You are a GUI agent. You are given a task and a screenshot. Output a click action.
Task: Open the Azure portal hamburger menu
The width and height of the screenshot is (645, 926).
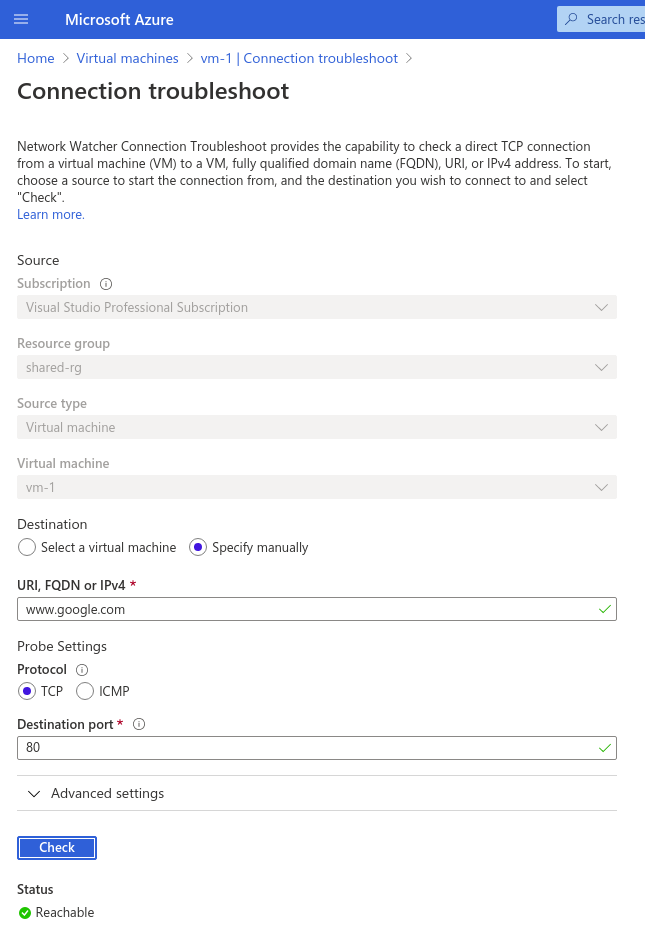point(21,19)
